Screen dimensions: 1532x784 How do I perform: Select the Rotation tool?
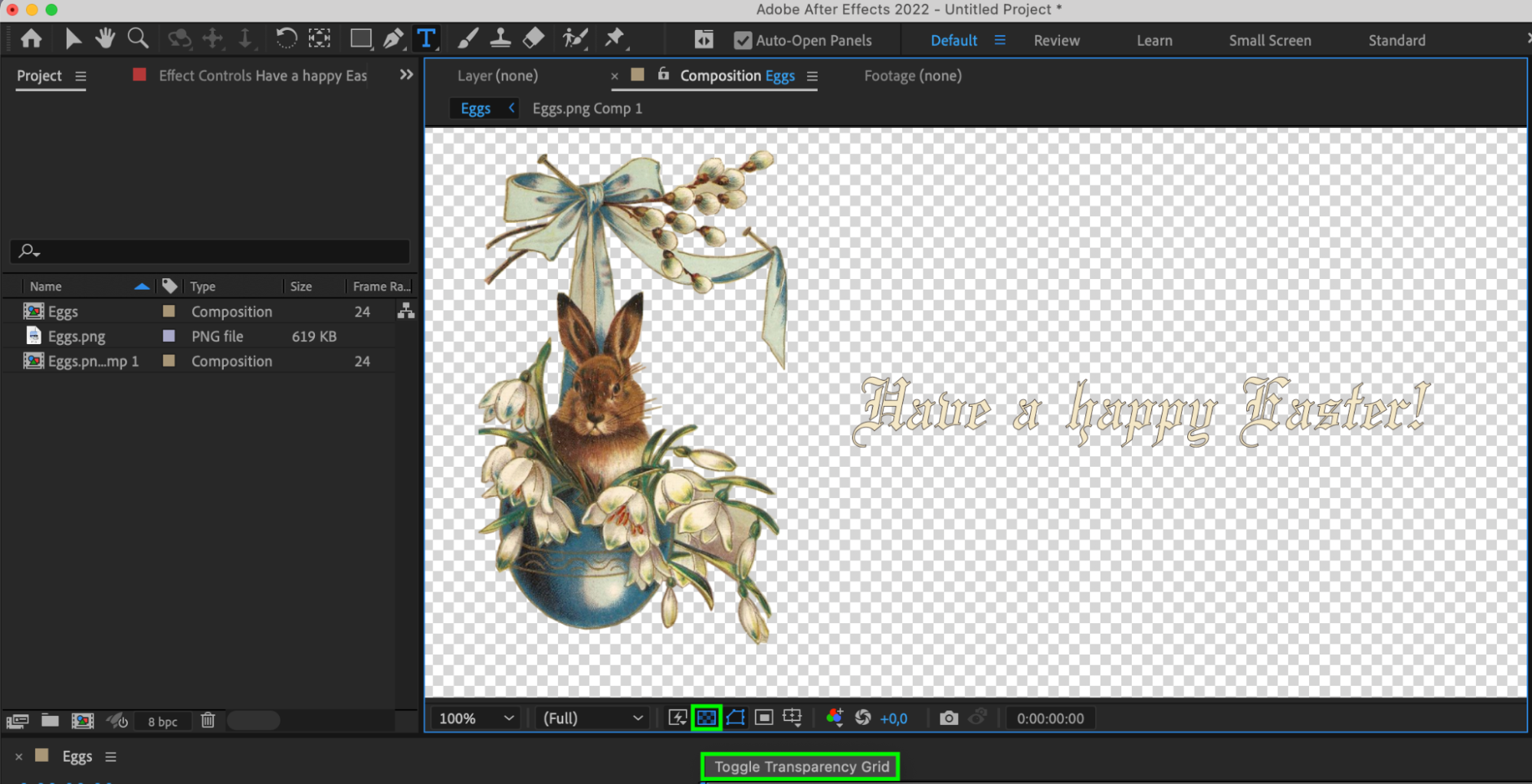point(286,38)
